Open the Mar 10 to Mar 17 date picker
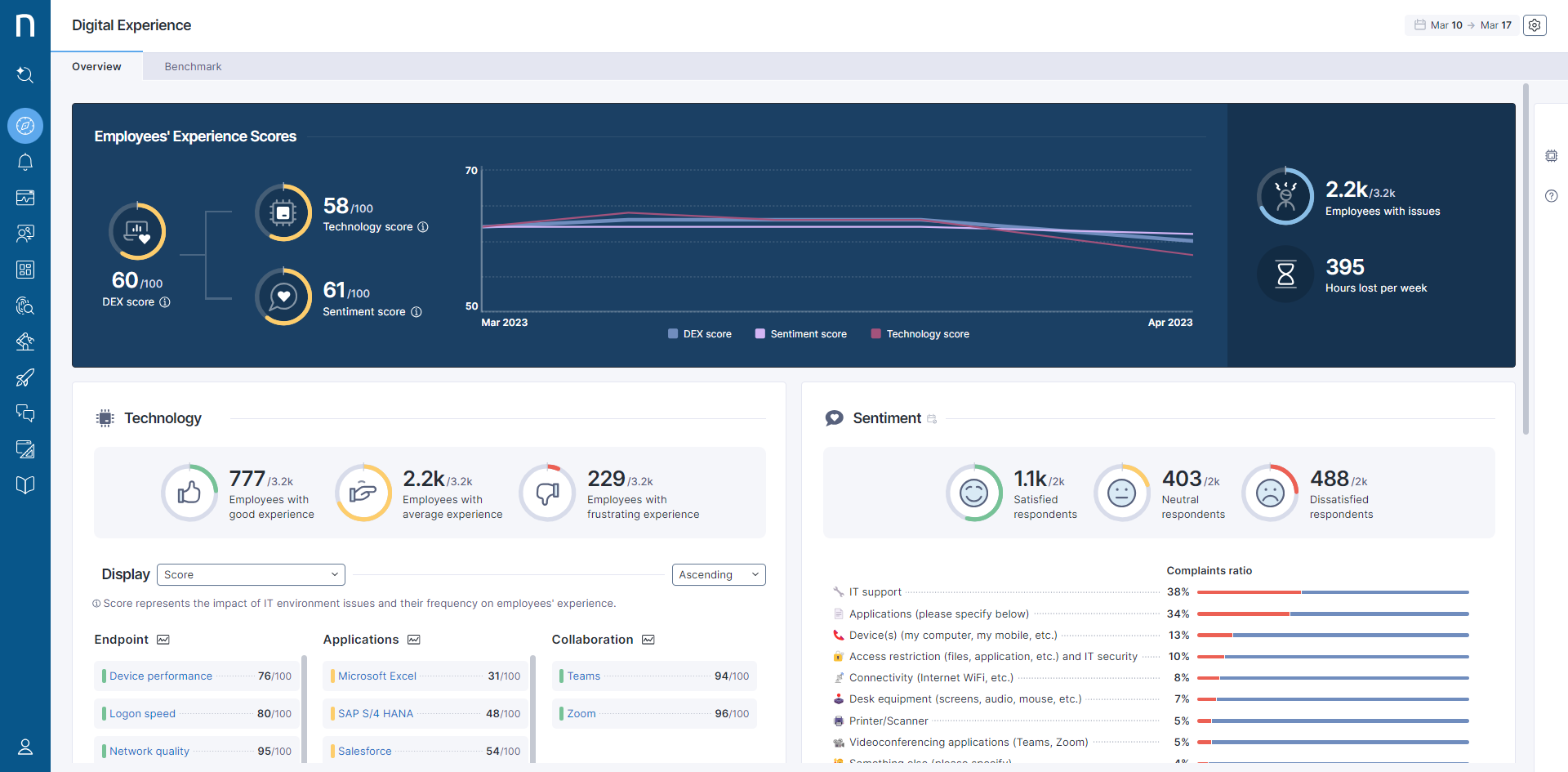 pos(1462,25)
